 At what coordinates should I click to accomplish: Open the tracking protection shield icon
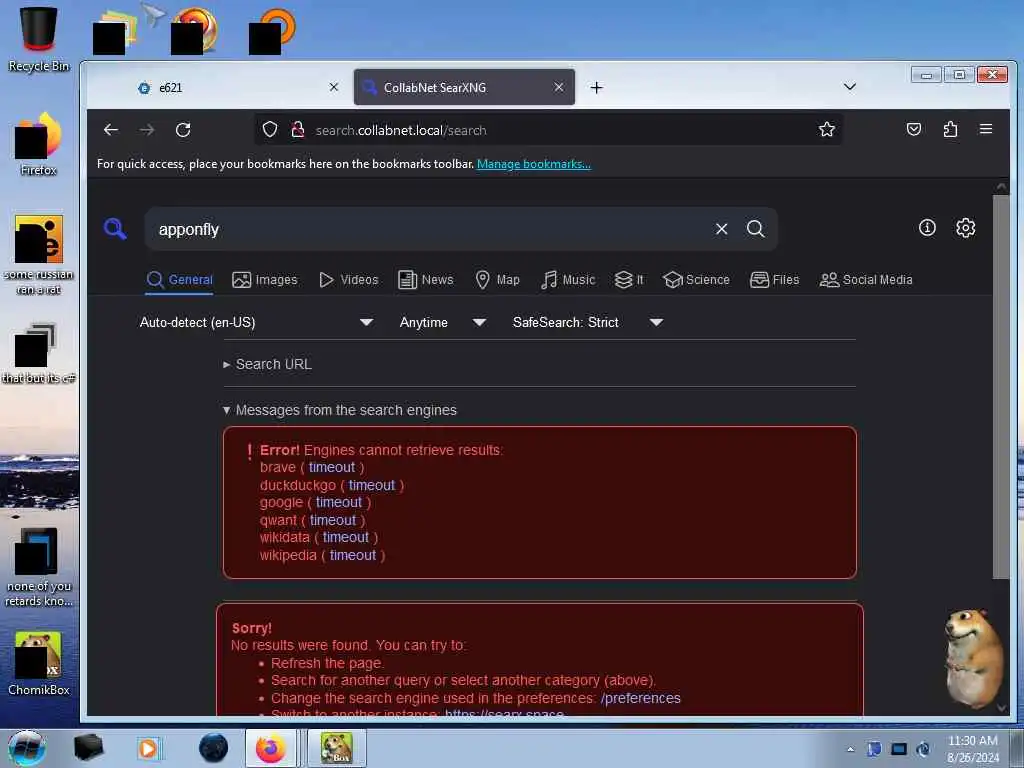click(270, 129)
